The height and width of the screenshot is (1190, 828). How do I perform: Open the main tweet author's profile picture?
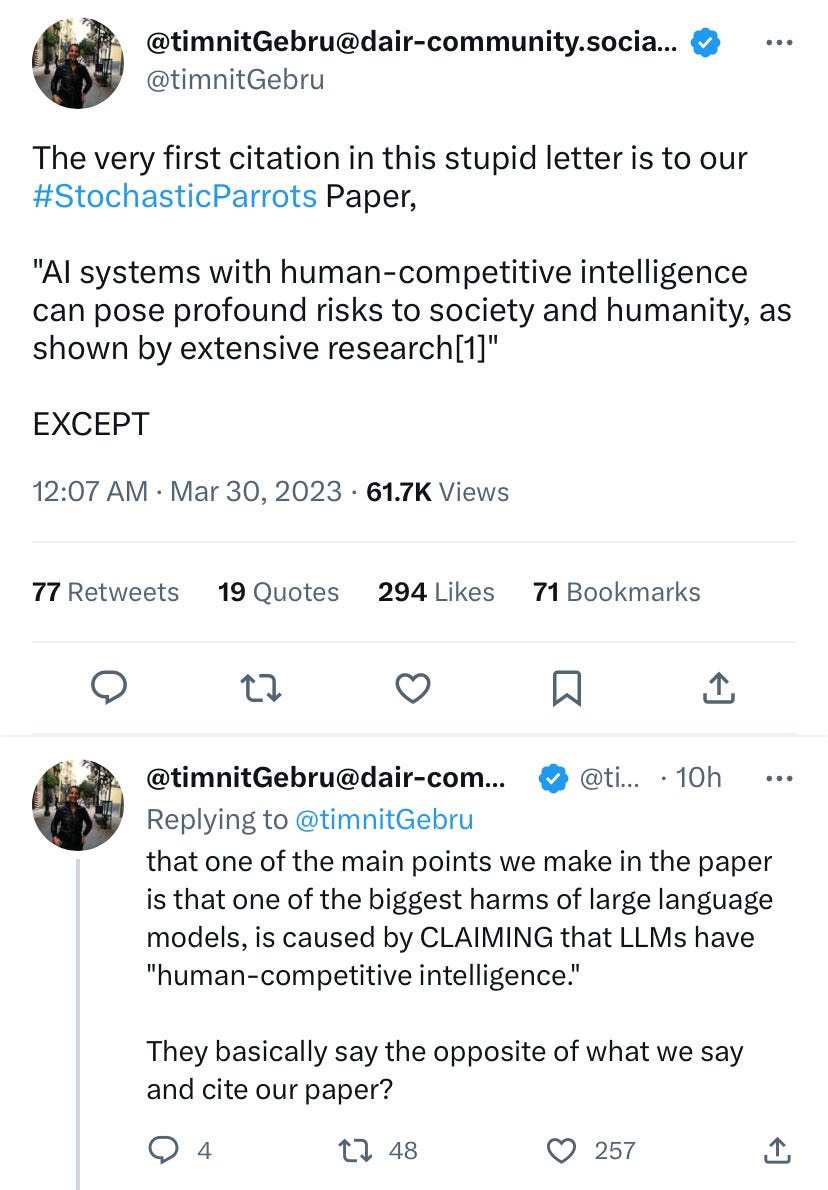pos(77,63)
